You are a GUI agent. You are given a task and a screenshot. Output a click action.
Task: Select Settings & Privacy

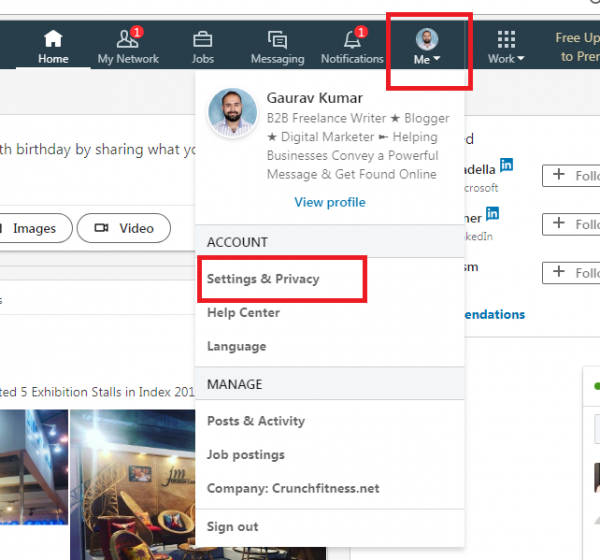(263, 279)
